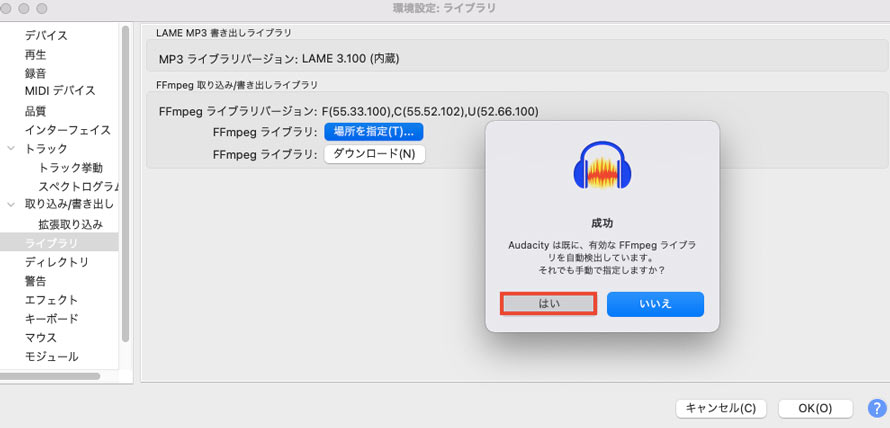Image resolution: width=890 pixels, height=428 pixels.
Task: Click 場所を指定(T)... button
Action: [x=373, y=132]
